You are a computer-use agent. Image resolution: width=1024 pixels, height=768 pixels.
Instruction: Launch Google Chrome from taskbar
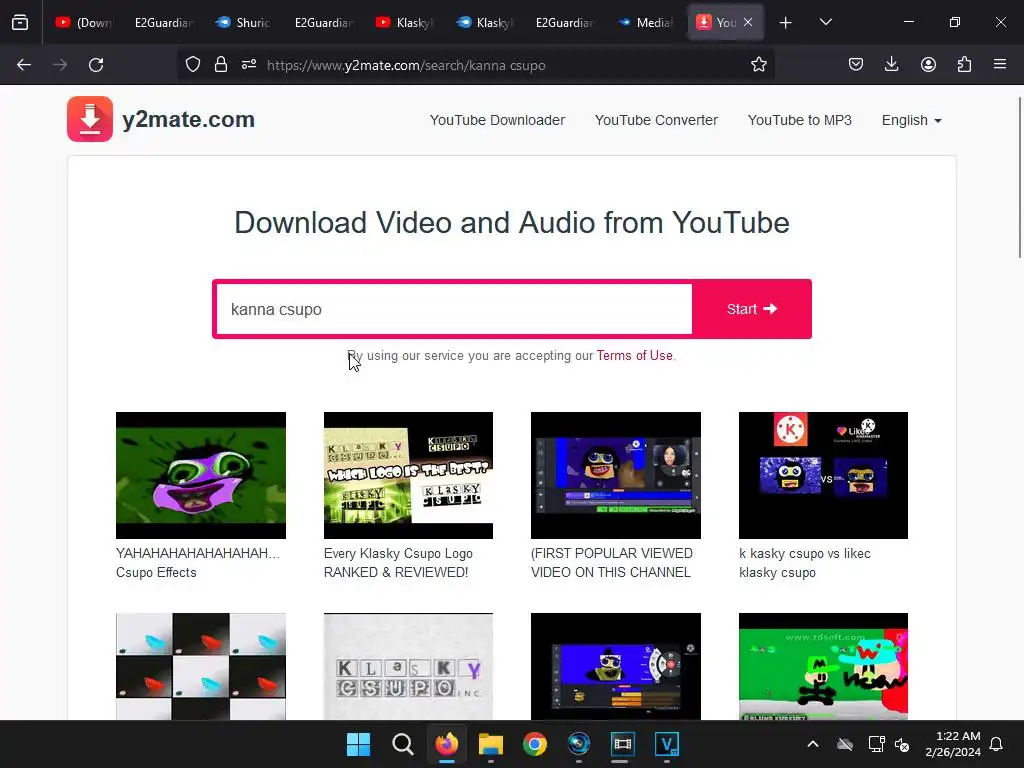pyautogui.click(x=535, y=744)
